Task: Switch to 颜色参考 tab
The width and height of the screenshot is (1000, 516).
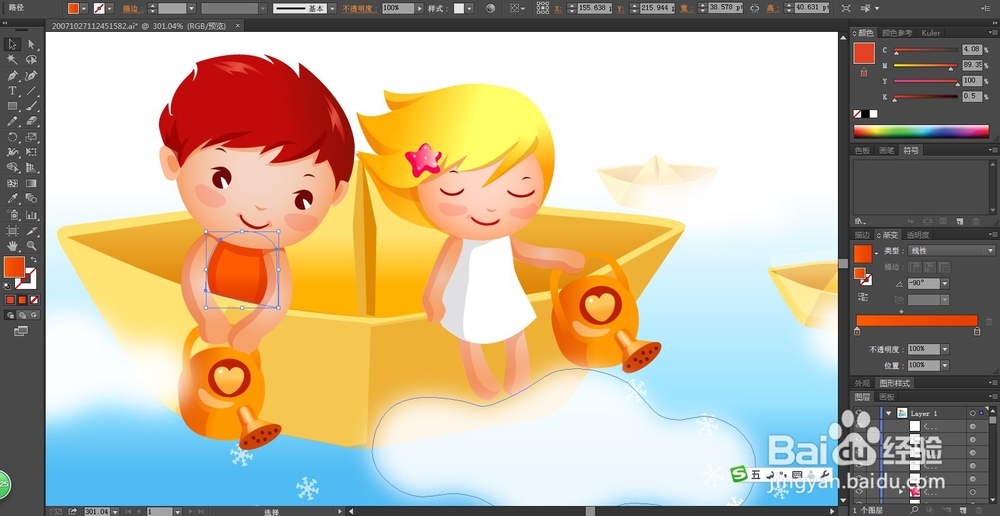Action: pos(897,33)
